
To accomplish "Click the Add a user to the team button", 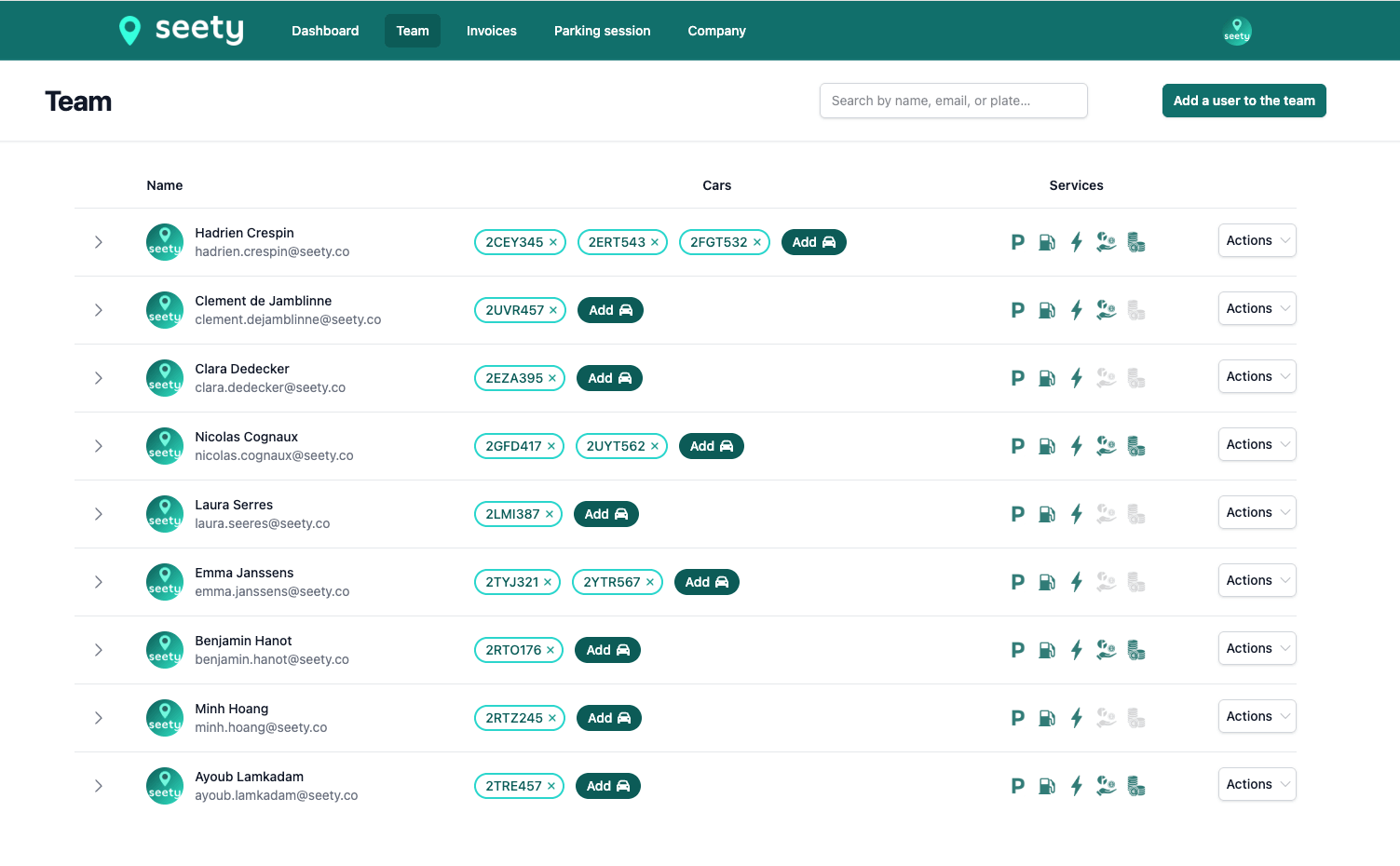I will coord(1244,100).
